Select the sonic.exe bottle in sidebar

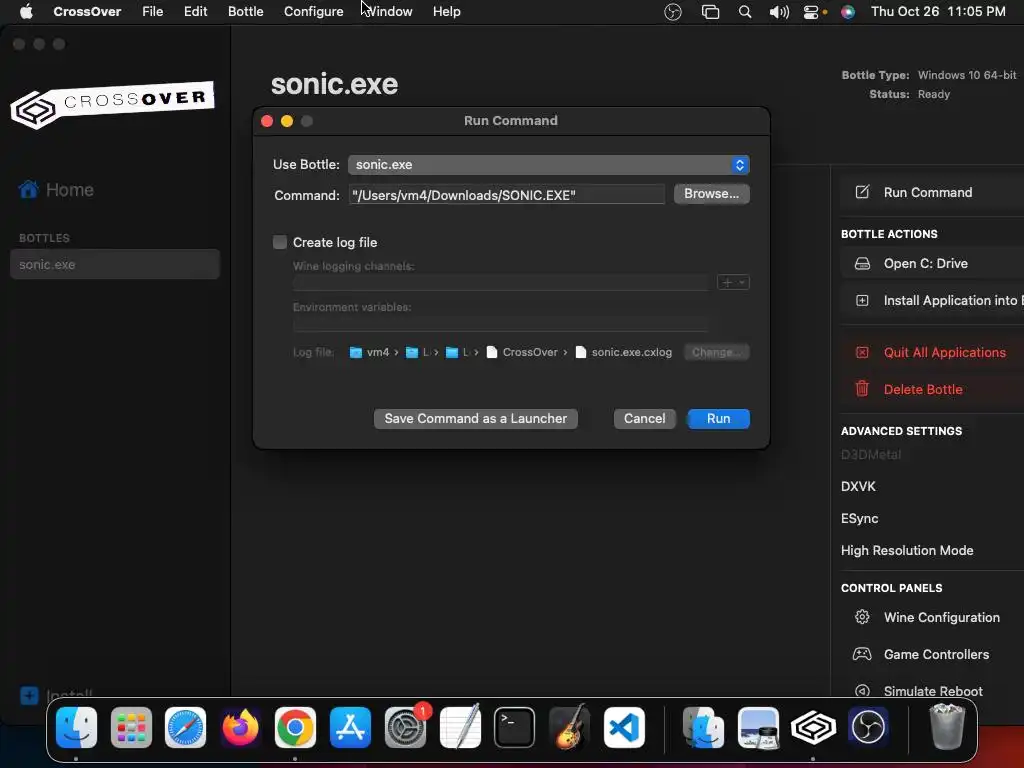115,264
